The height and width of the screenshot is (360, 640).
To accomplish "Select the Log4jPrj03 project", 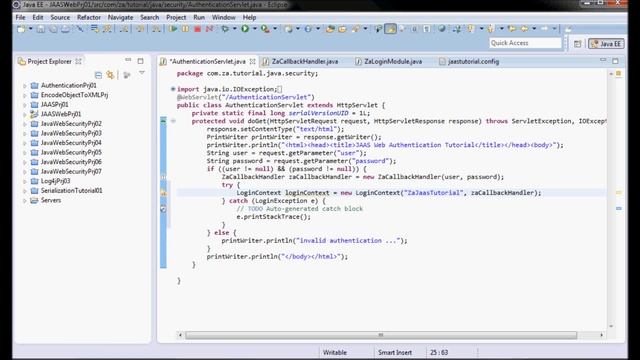I will point(56,181).
